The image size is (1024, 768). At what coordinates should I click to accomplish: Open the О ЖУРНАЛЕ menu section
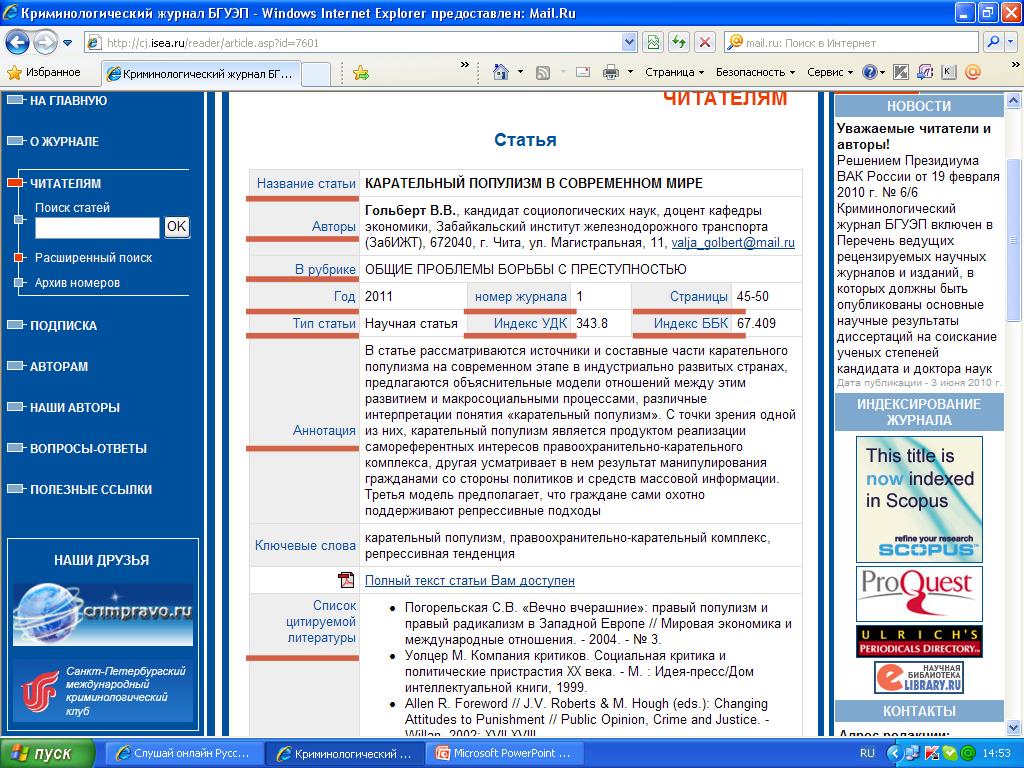pos(64,142)
